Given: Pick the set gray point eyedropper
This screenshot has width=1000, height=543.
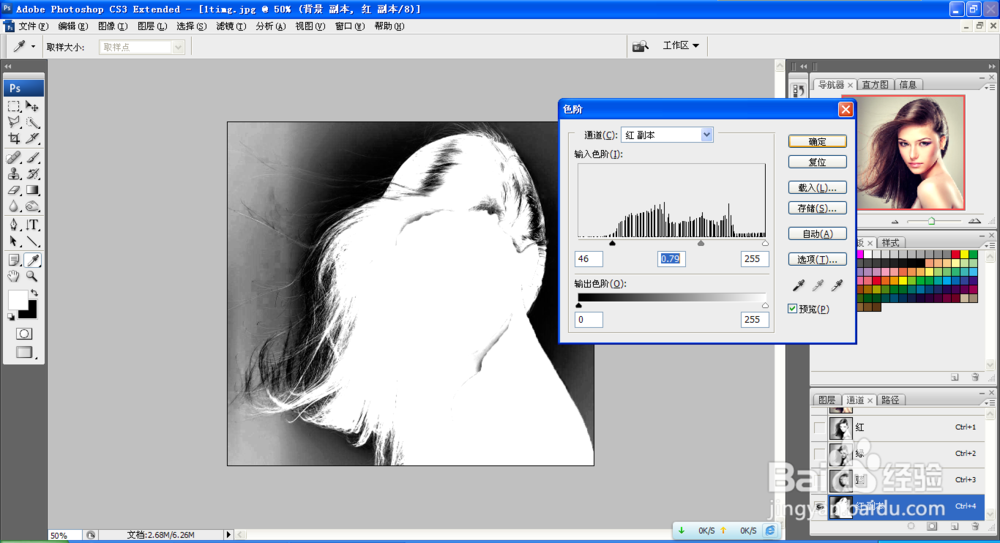Looking at the screenshot, I should point(818,285).
